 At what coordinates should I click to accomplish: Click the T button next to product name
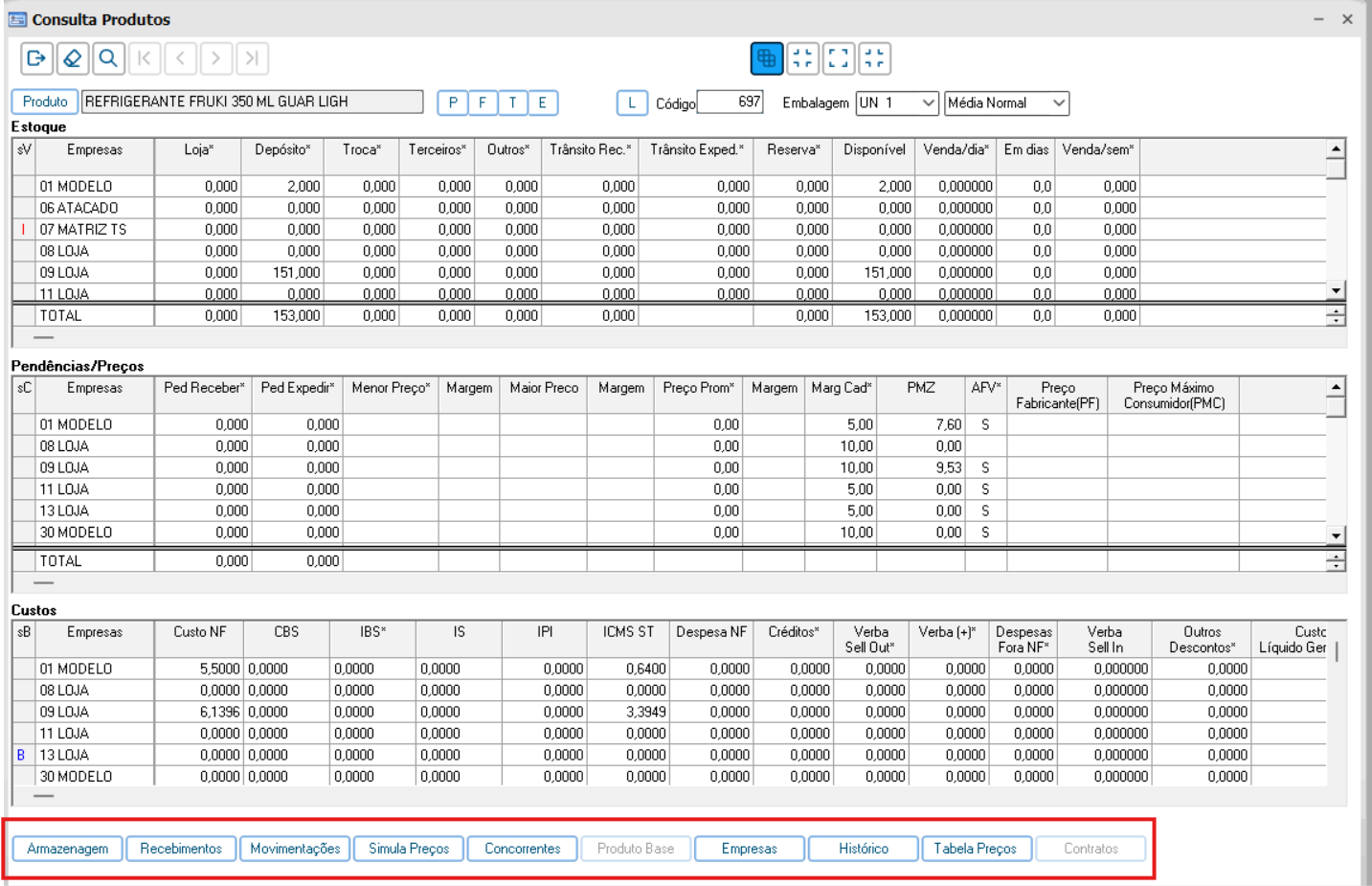coord(512,102)
